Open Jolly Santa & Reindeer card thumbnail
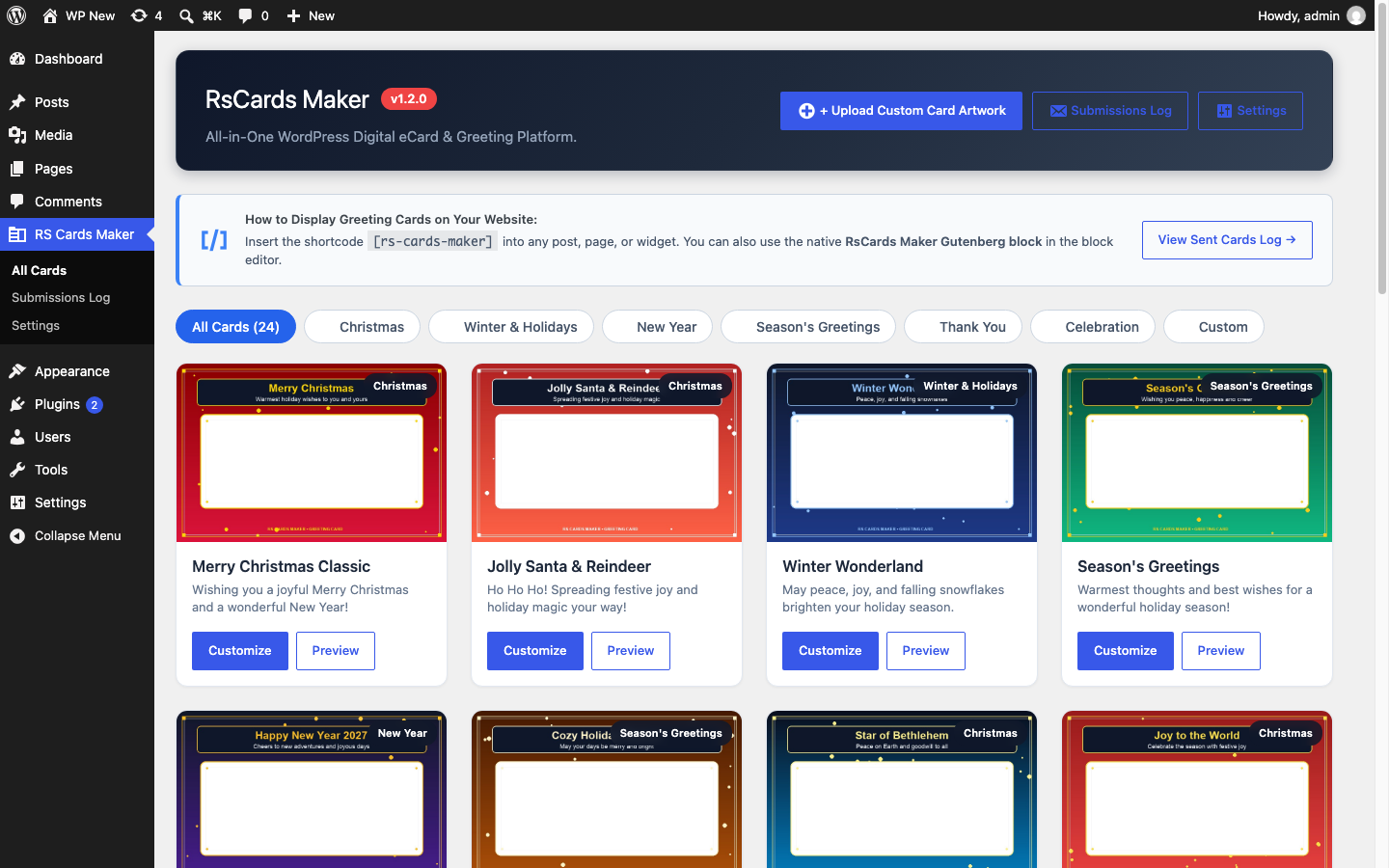Image resolution: width=1389 pixels, height=868 pixels. (x=607, y=453)
